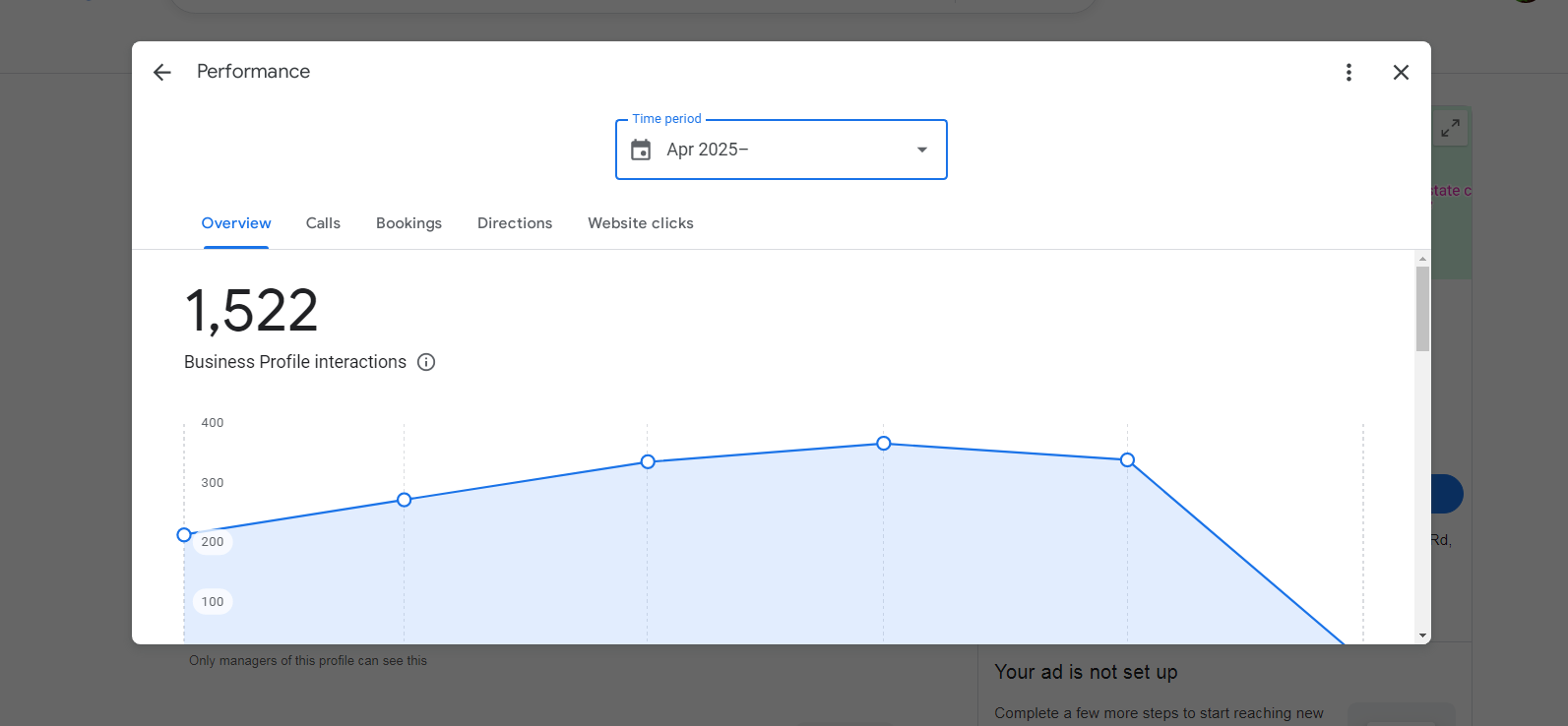Screen dimensions: 1568x726
Task: Click 'Only managers of this profile' text
Action: 308,661
